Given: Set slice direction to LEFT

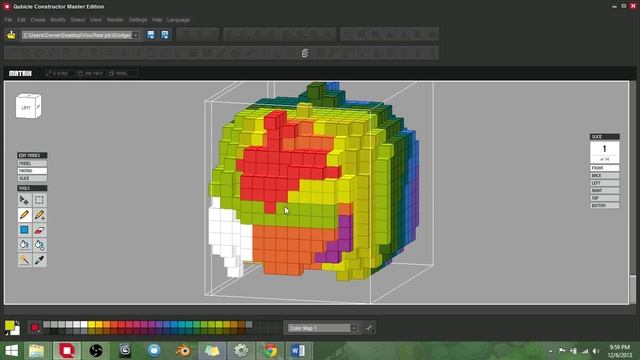Looking at the screenshot, I should click(x=604, y=183).
